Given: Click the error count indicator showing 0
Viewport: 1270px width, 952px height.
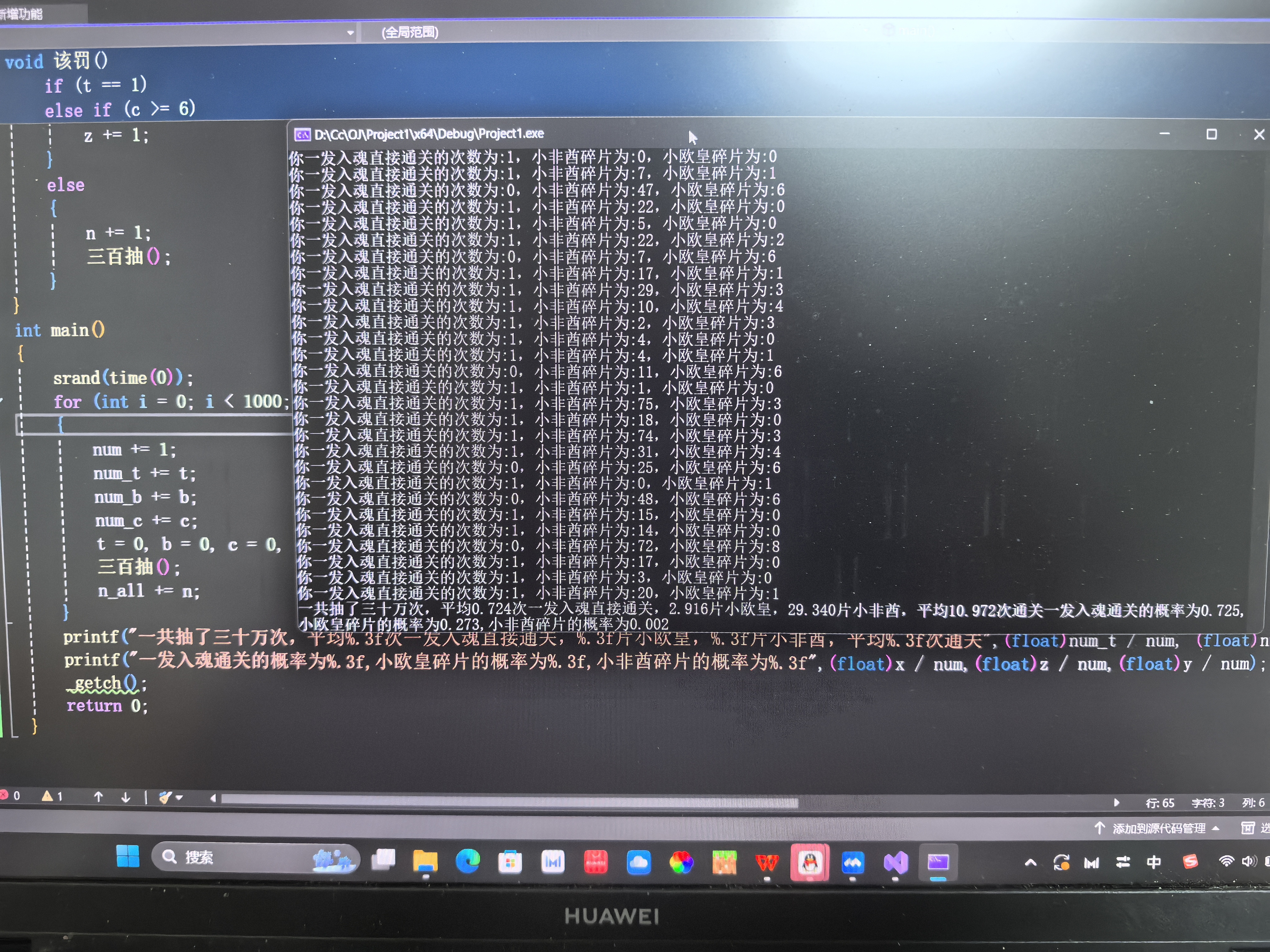Looking at the screenshot, I should 11,795.
